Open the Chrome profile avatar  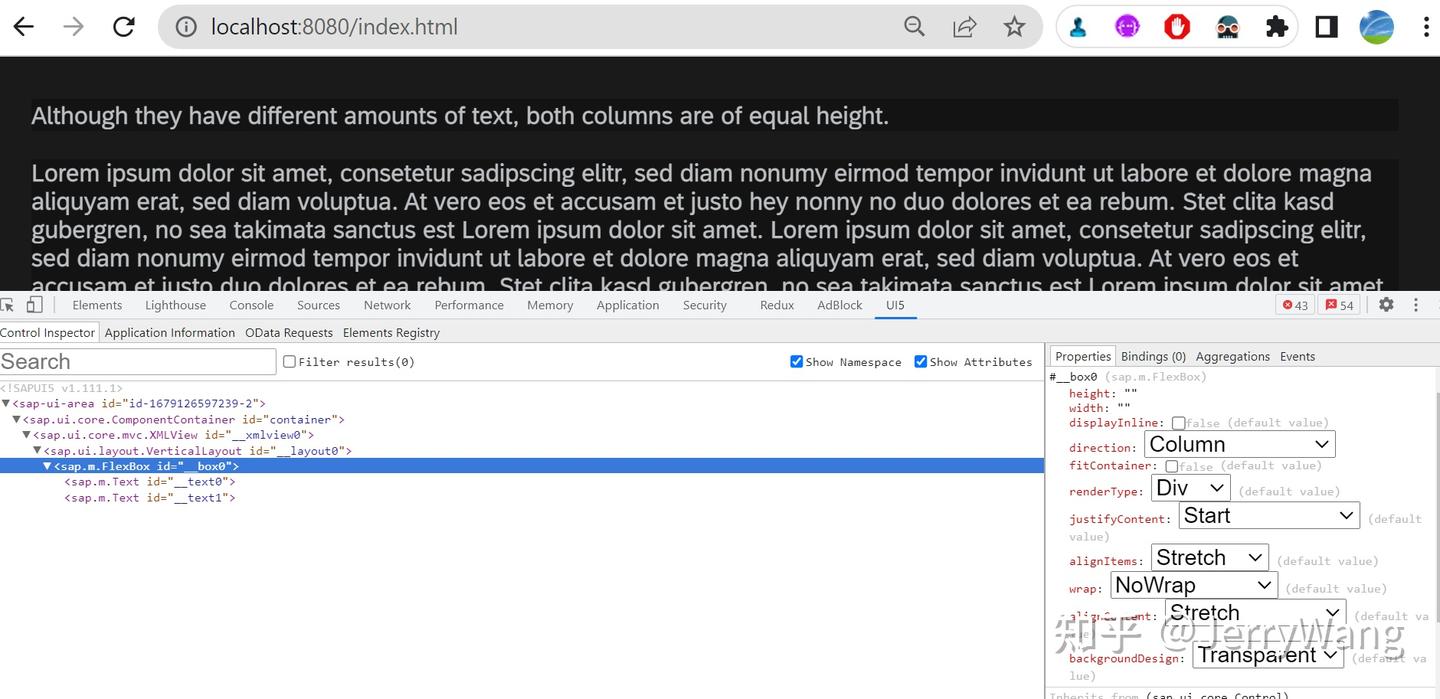[1377, 27]
